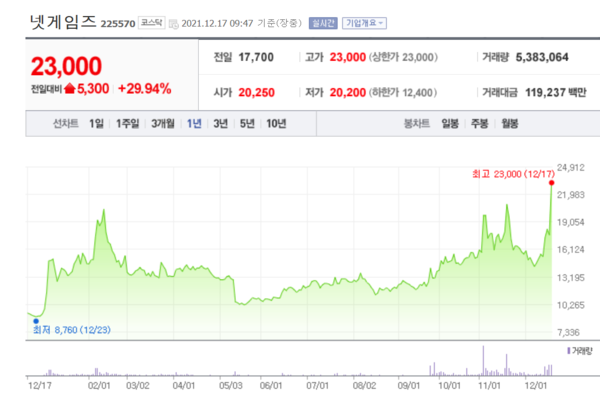The image size is (600, 404).
Task: Switch chart to 10년 range
Action: (x=276, y=124)
